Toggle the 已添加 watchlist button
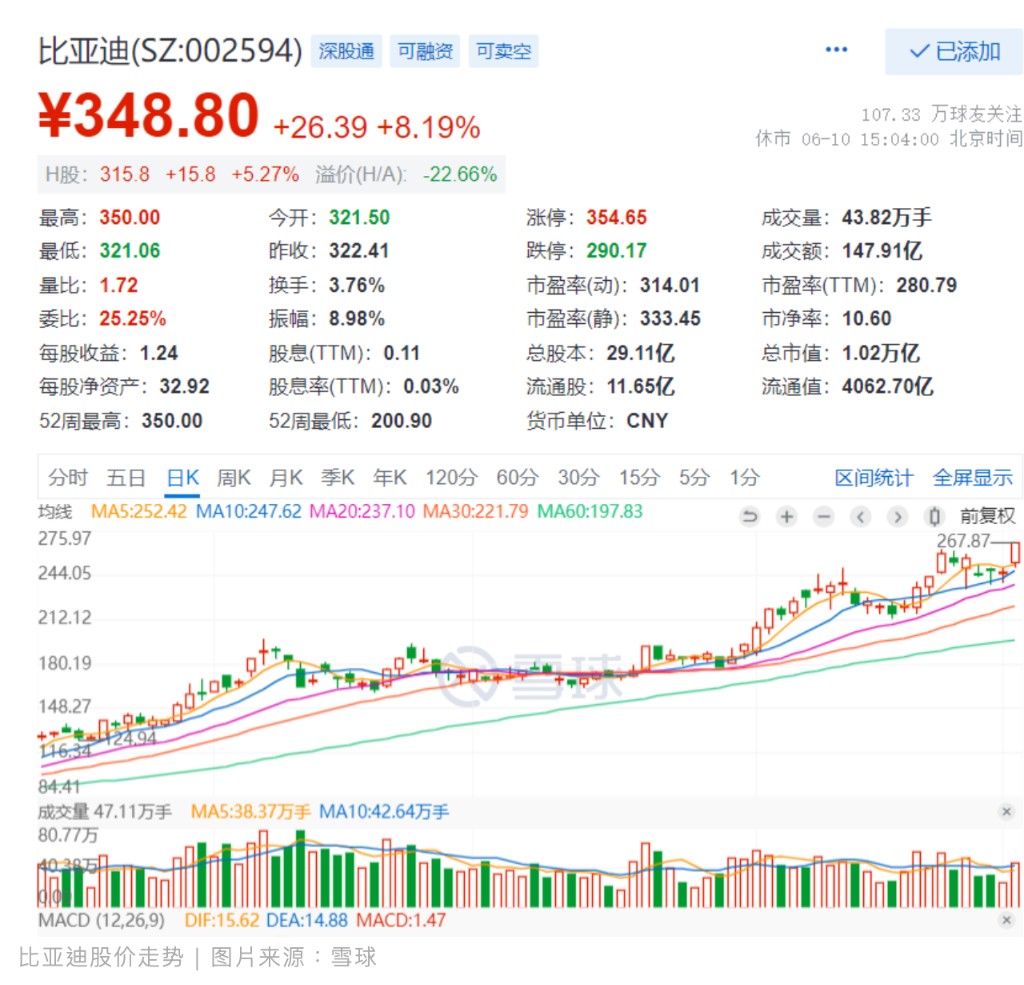Viewport: 1024px width, 985px height. (954, 52)
